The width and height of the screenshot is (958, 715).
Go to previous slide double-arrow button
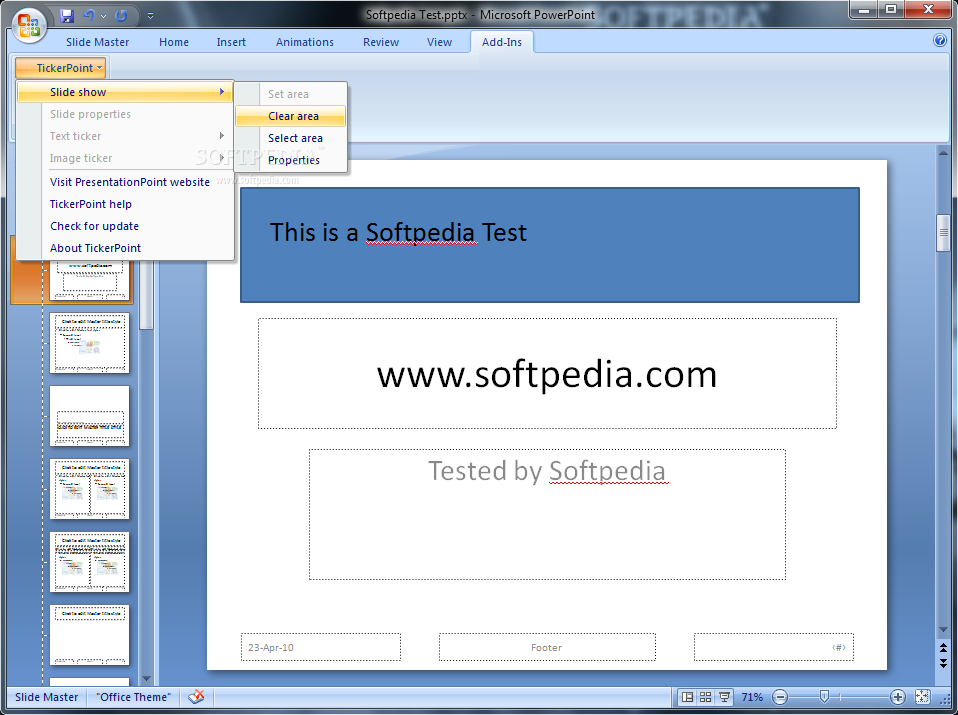pos(943,648)
